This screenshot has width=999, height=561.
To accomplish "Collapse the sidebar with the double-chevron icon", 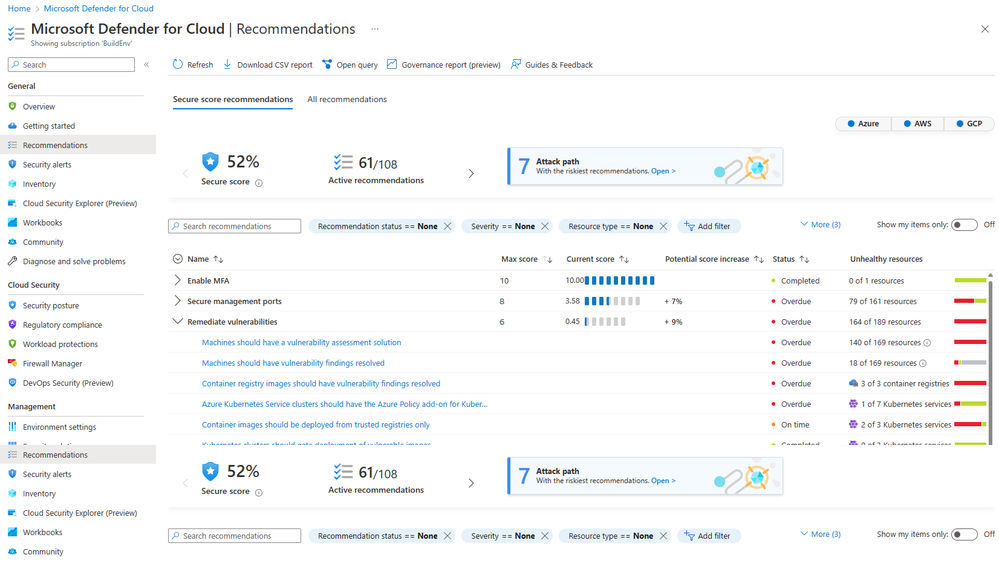I will (147, 64).
